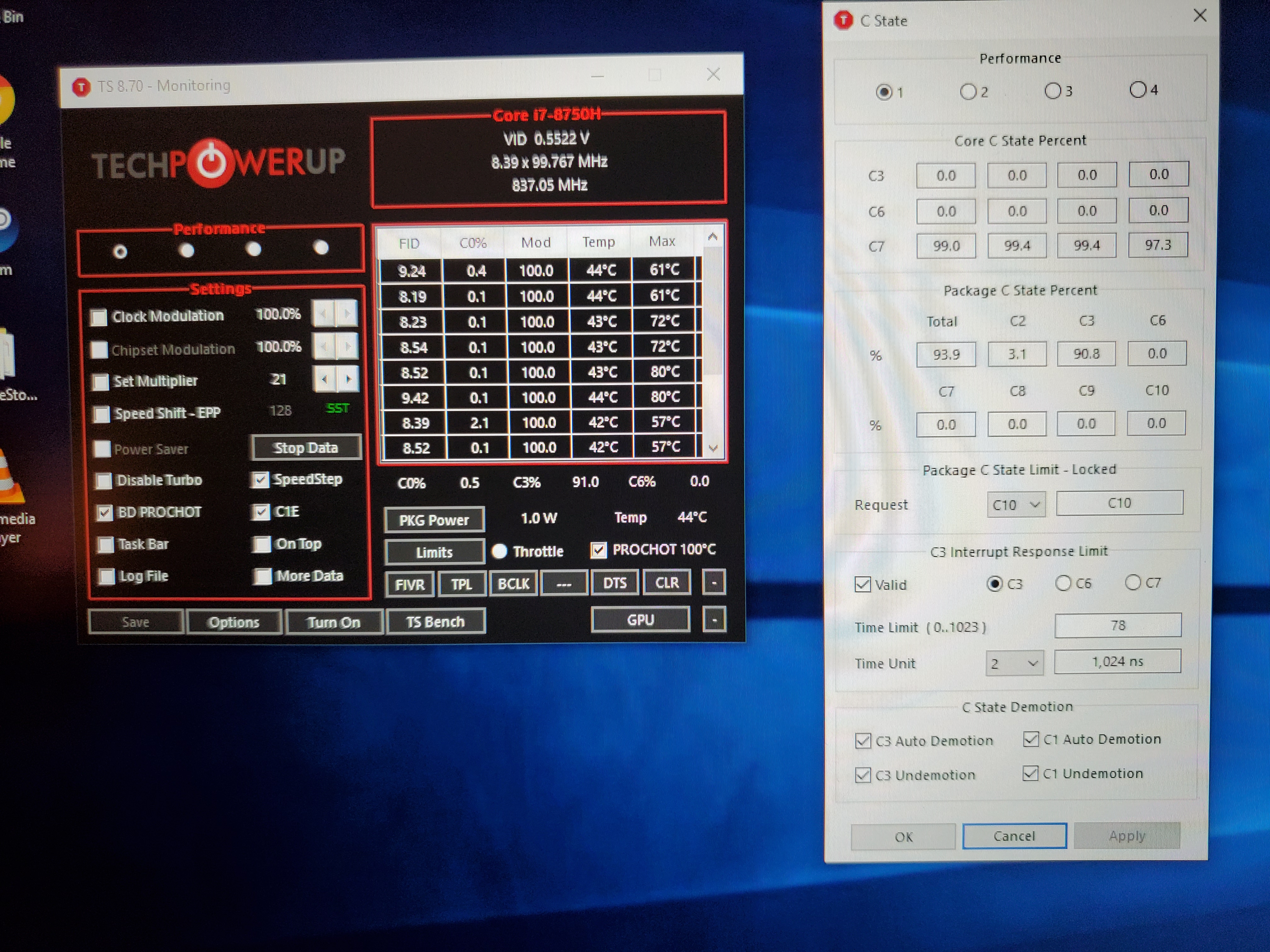The width and height of the screenshot is (1270, 952).
Task: Click the ThrottleStop icon in Monitoring title bar
Action: click(81, 87)
